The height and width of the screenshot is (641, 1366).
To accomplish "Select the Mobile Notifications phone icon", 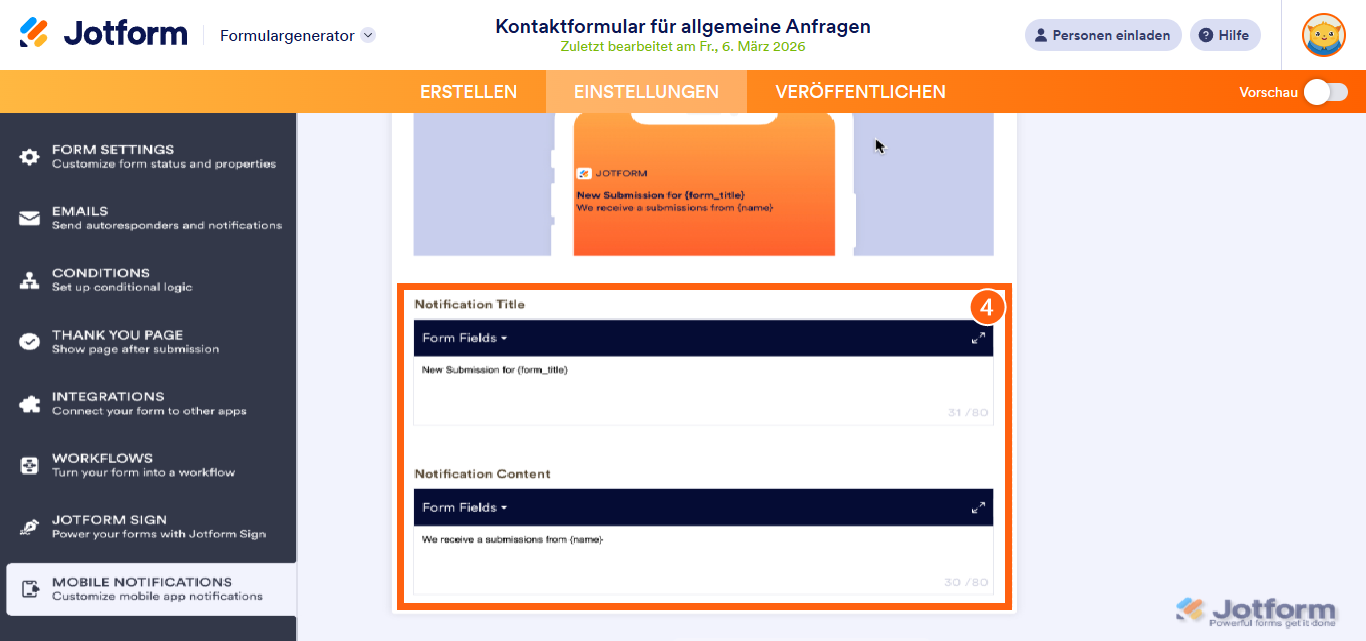I will pyautogui.click(x=30, y=588).
